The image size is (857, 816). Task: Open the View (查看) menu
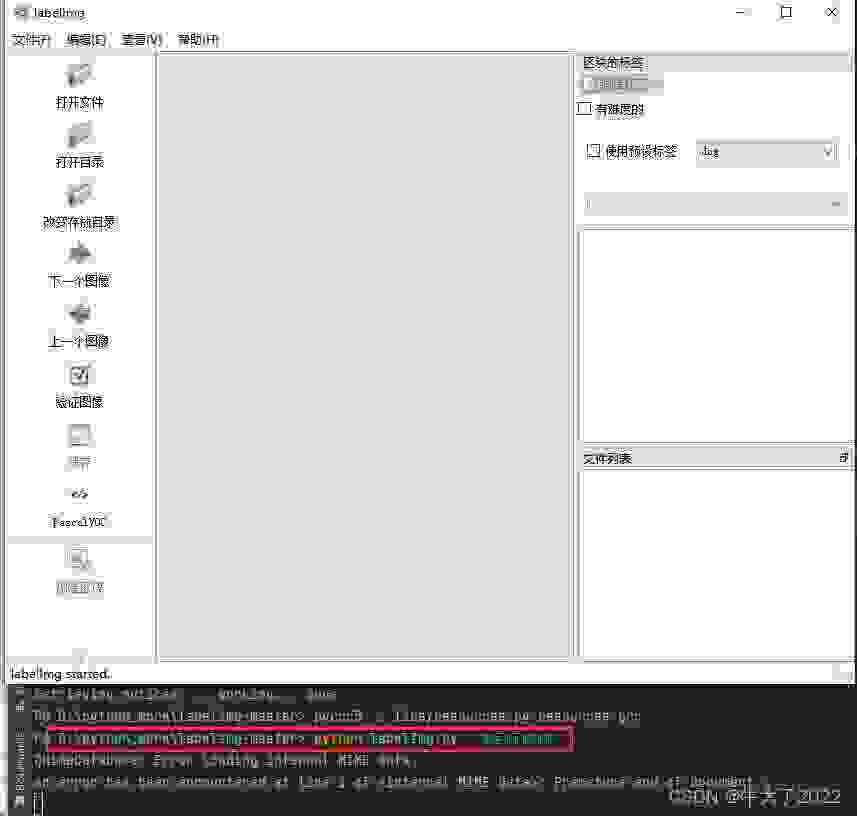(x=141, y=40)
